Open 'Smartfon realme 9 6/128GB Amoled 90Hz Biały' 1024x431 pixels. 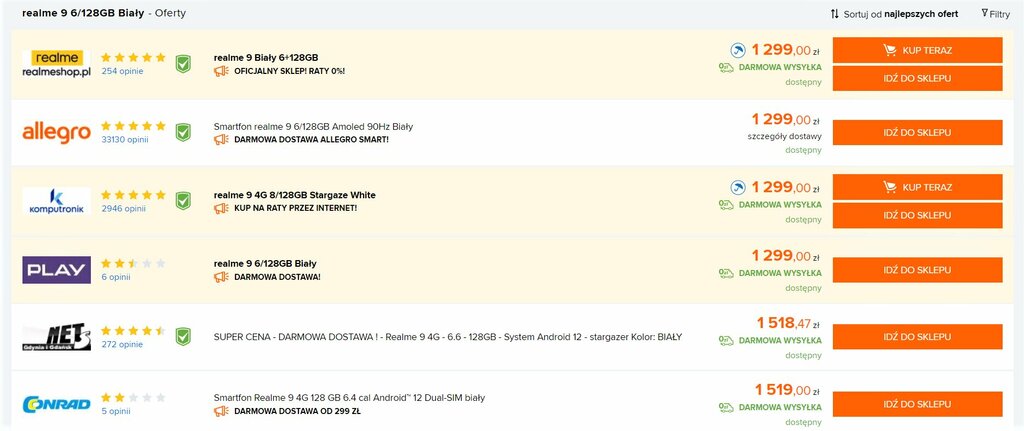[x=313, y=127]
